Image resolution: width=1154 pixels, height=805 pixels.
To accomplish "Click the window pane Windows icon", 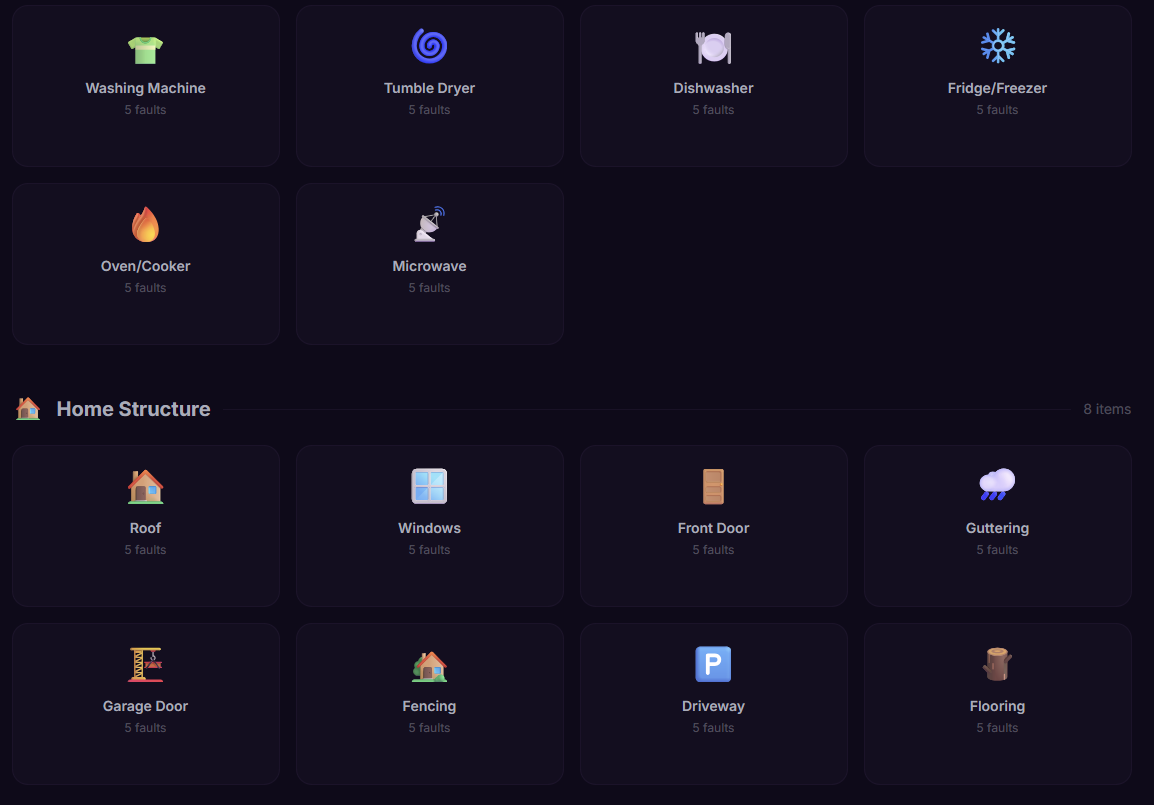I will [x=429, y=486].
